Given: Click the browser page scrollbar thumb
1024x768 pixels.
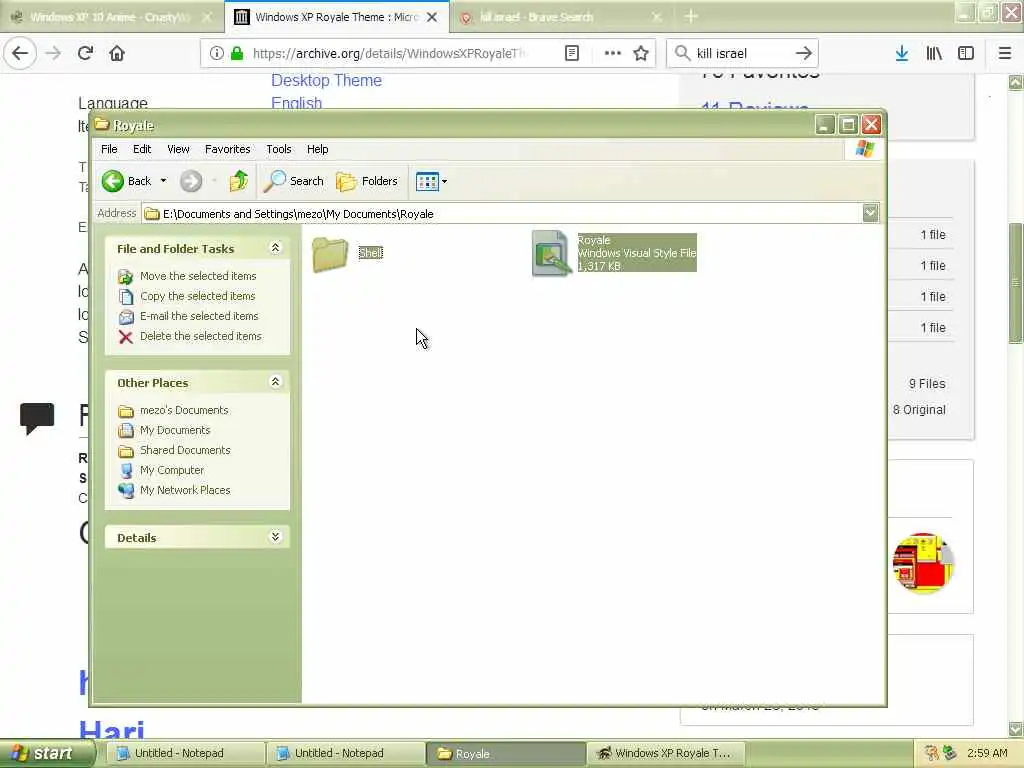Looking at the screenshot, I should 1015,282.
